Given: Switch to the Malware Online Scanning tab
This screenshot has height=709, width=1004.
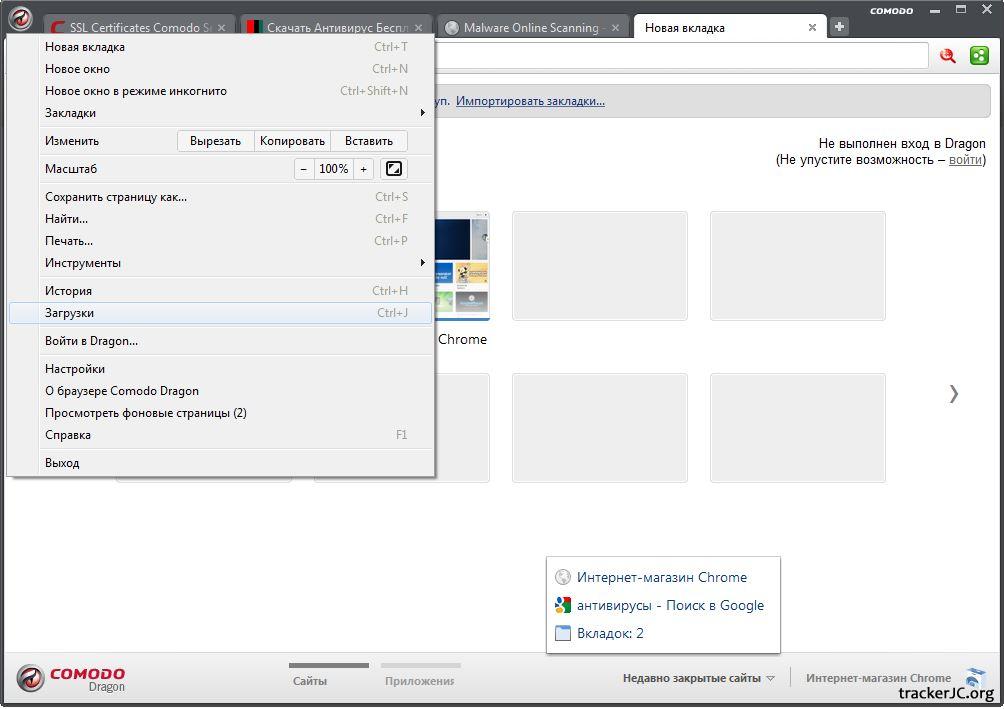Looking at the screenshot, I should point(530,28).
